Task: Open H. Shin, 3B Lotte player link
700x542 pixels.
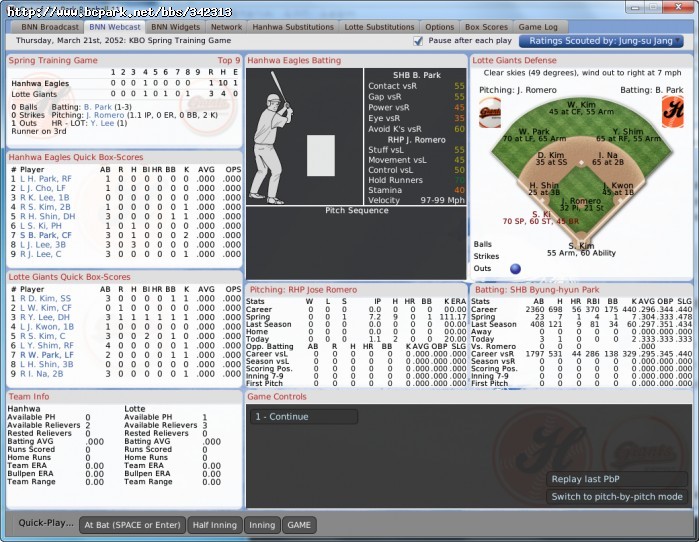Action: pos(50,364)
